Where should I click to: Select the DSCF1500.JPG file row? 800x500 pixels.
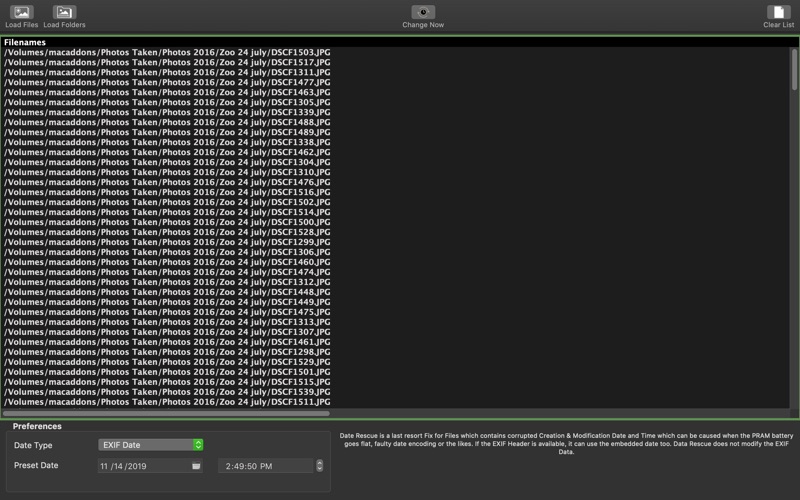396,222
